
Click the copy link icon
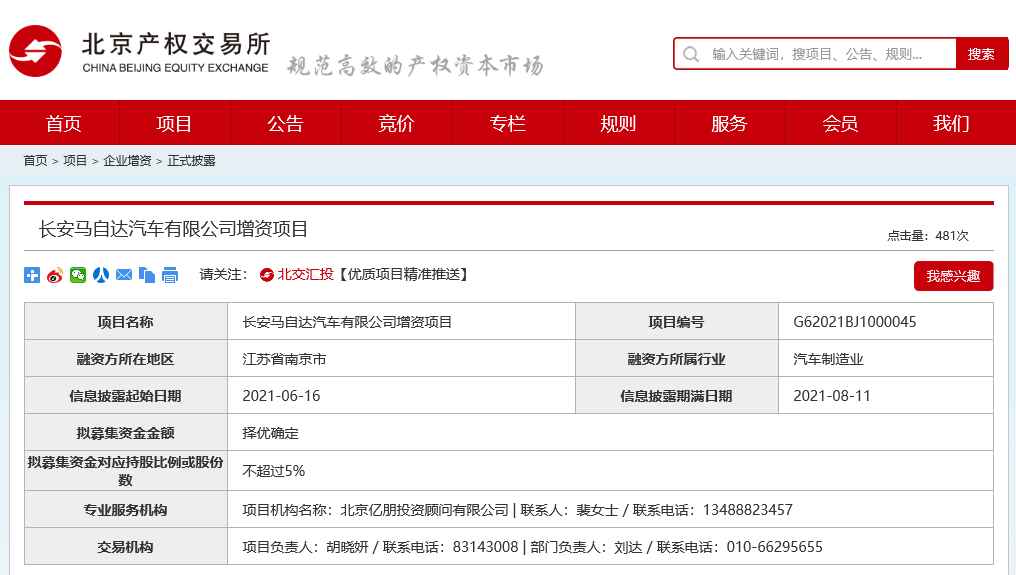point(147,275)
